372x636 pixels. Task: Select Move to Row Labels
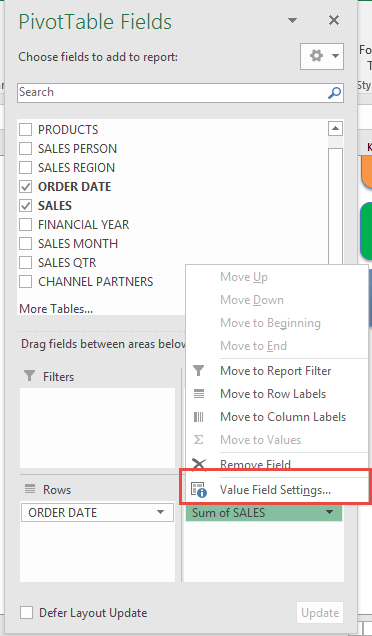pos(273,394)
